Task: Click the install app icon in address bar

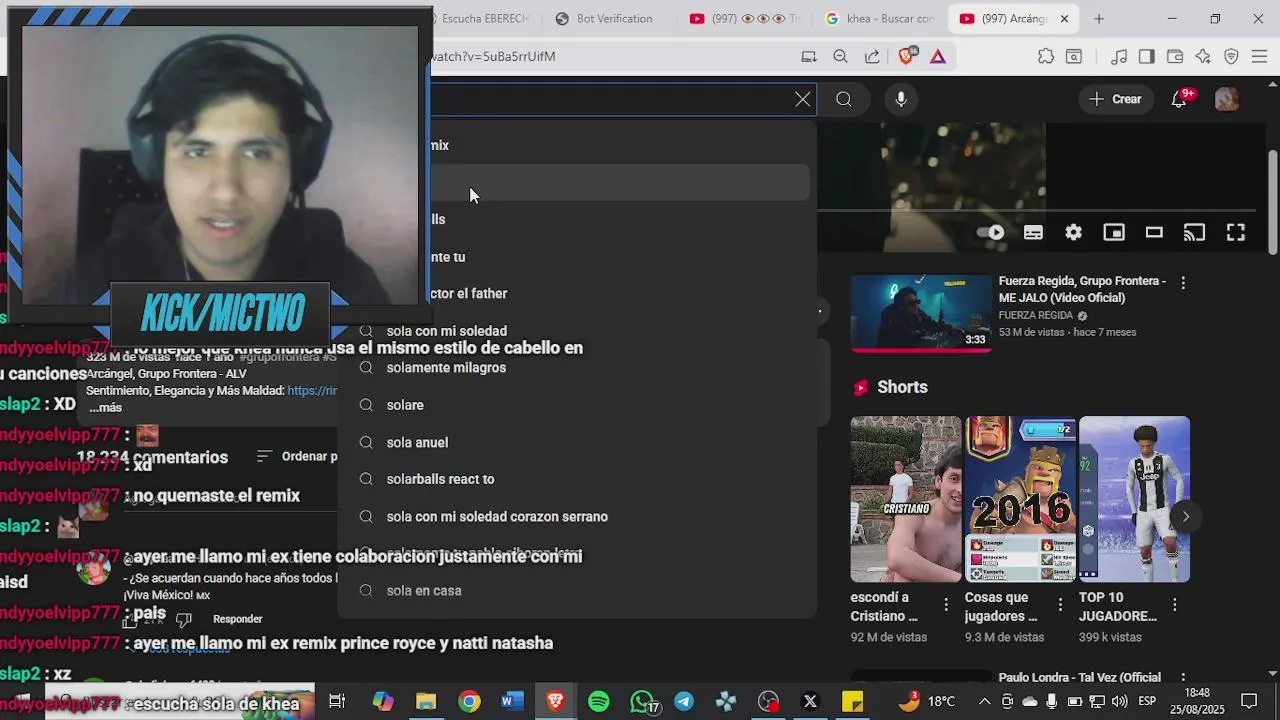Action: (x=808, y=56)
